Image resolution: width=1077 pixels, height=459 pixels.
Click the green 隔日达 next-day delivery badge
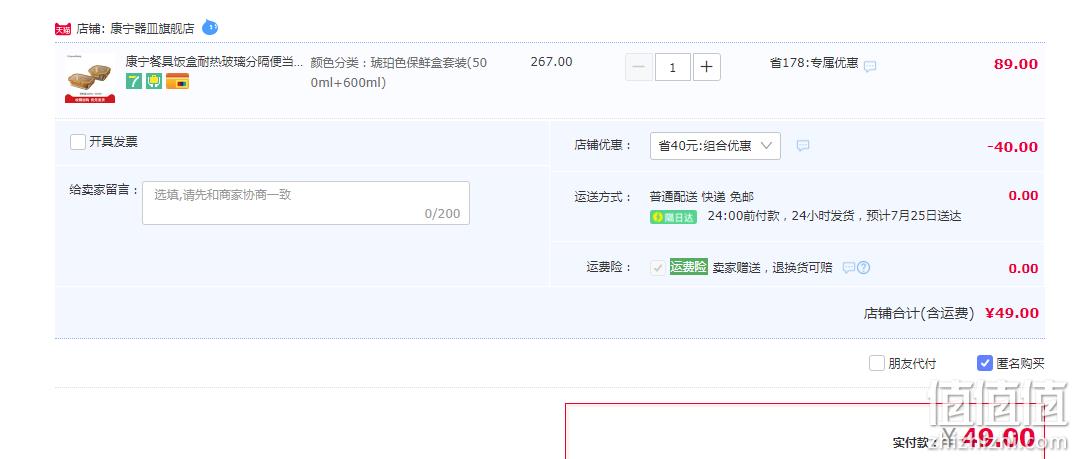[x=673, y=217]
